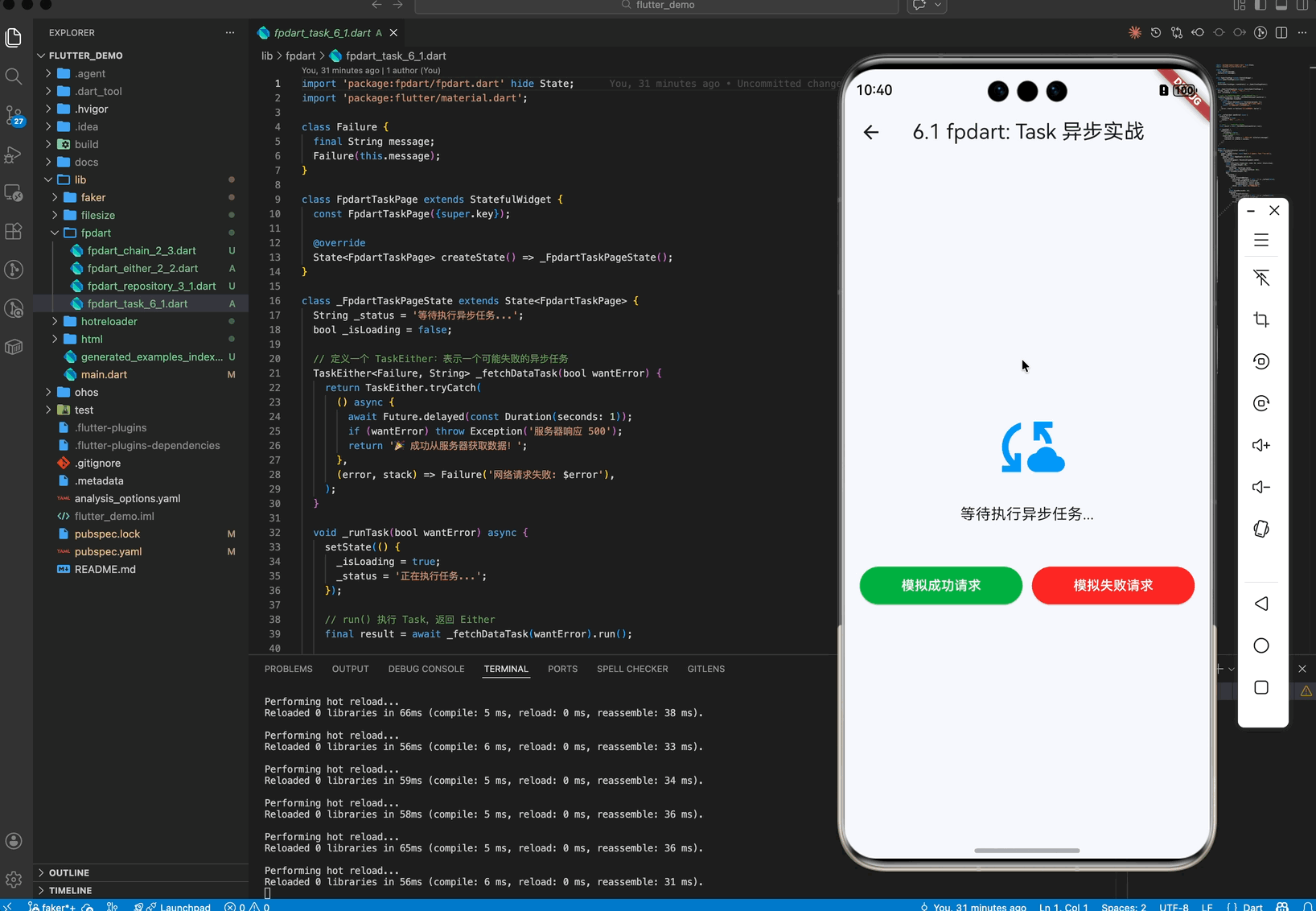Toggle file annotations icon in editor toolbar
Image resolution: width=1316 pixels, height=911 pixels.
click(1260, 33)
